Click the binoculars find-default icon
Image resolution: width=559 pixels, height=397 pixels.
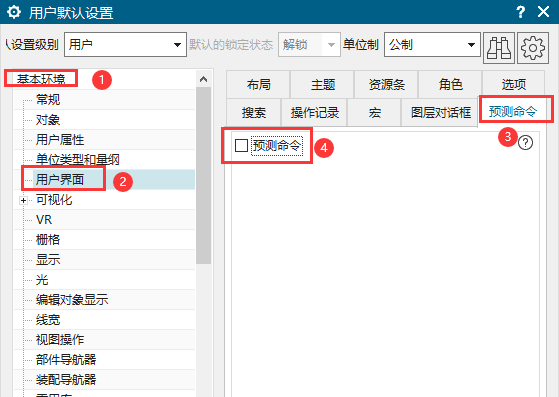pyautogui.click(x=499, y=48)
